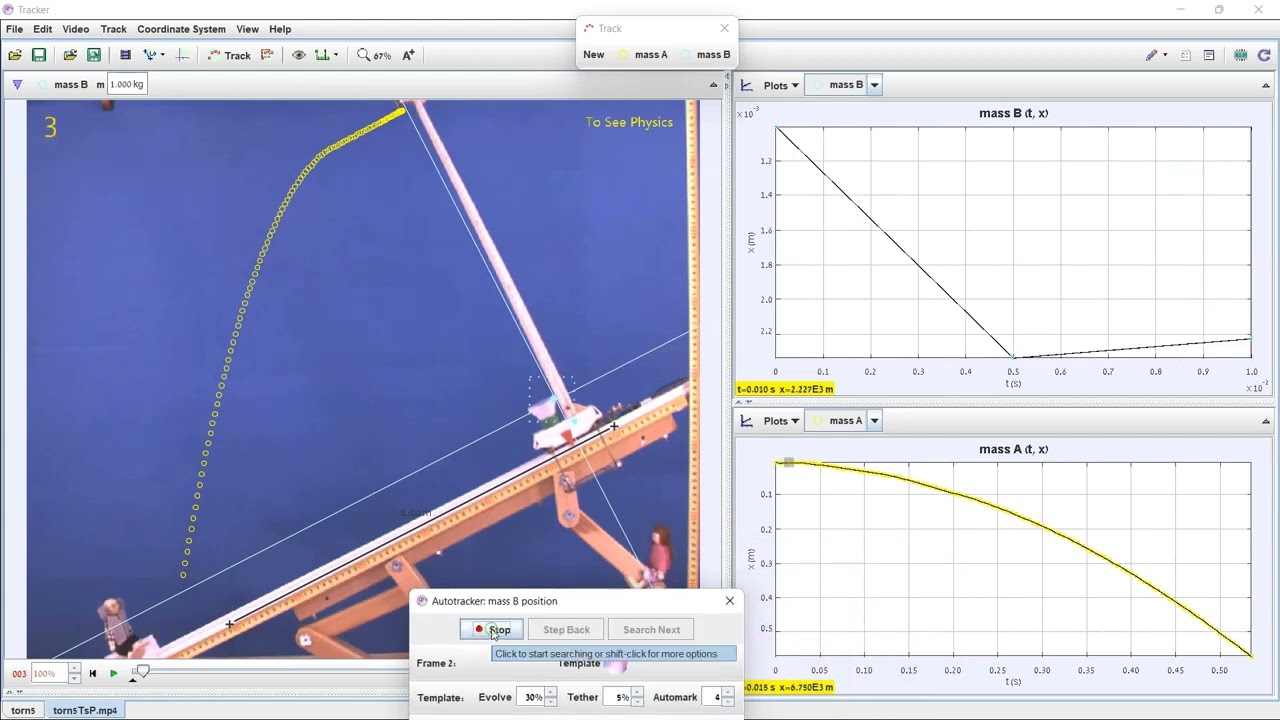Click the Track create button
Screen dimensions: 1280x720
229,55
